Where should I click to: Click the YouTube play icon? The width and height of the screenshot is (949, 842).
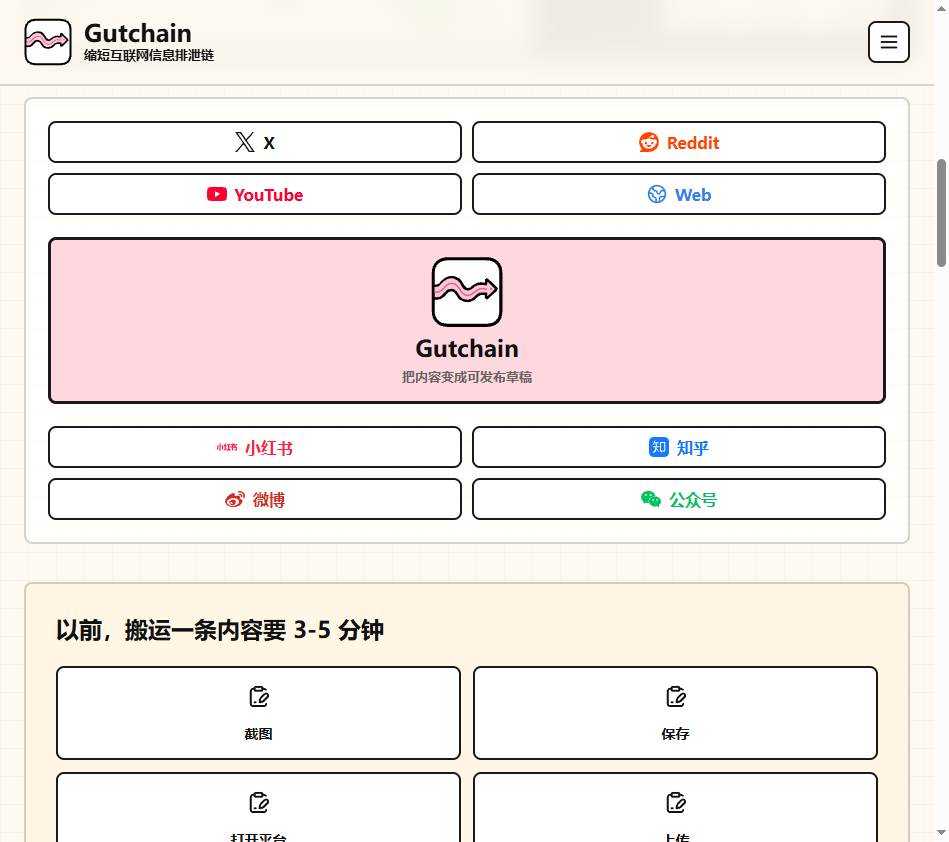217,194
